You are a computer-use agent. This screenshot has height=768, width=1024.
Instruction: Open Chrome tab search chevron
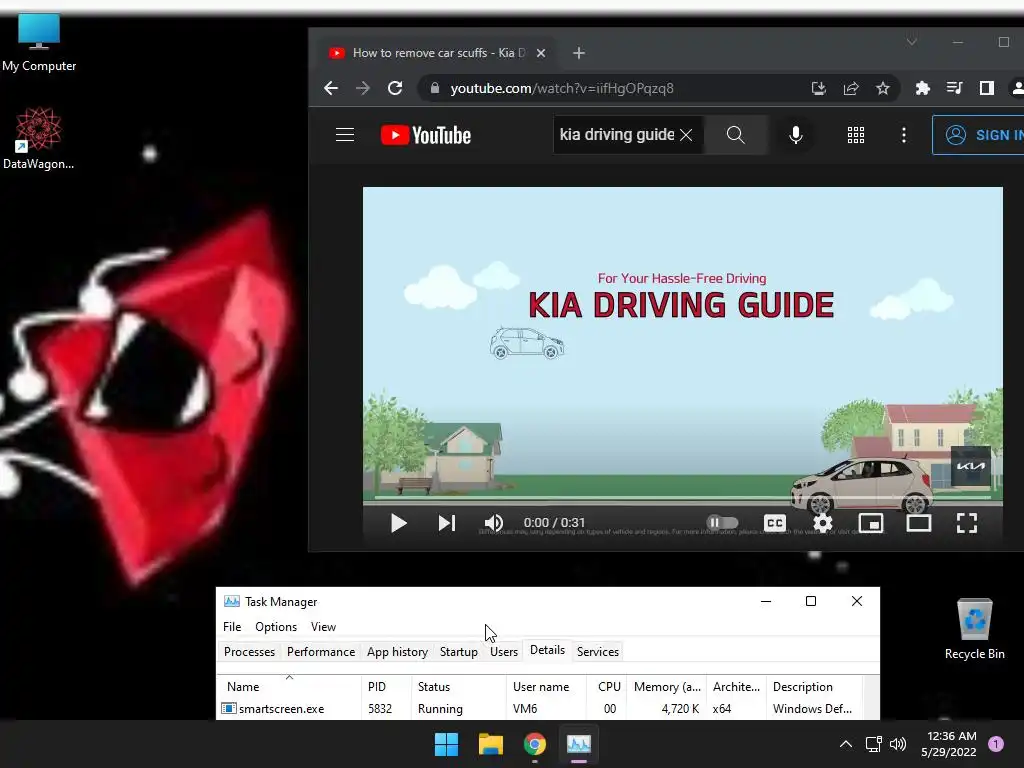[x=912, y=42]
